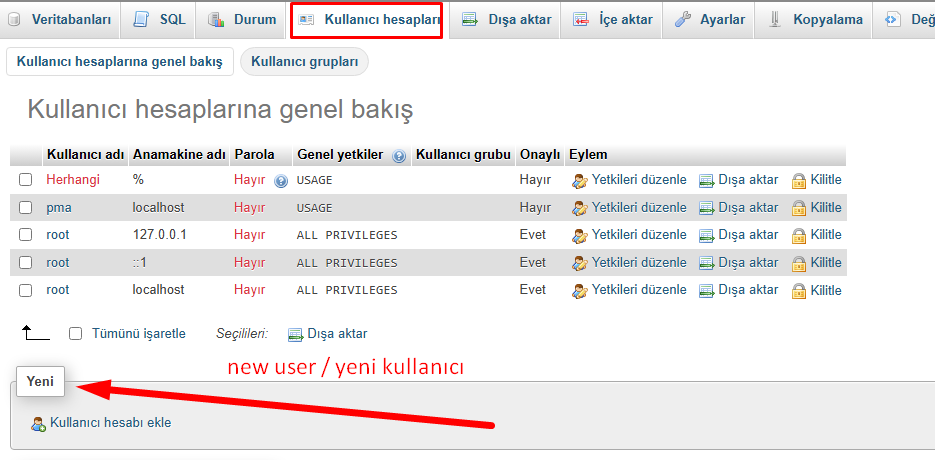Image resolution: width=935 pixels, height=460 pixels.
Task: Click the ::1 host name cell
Action: (x=140, y=263)
